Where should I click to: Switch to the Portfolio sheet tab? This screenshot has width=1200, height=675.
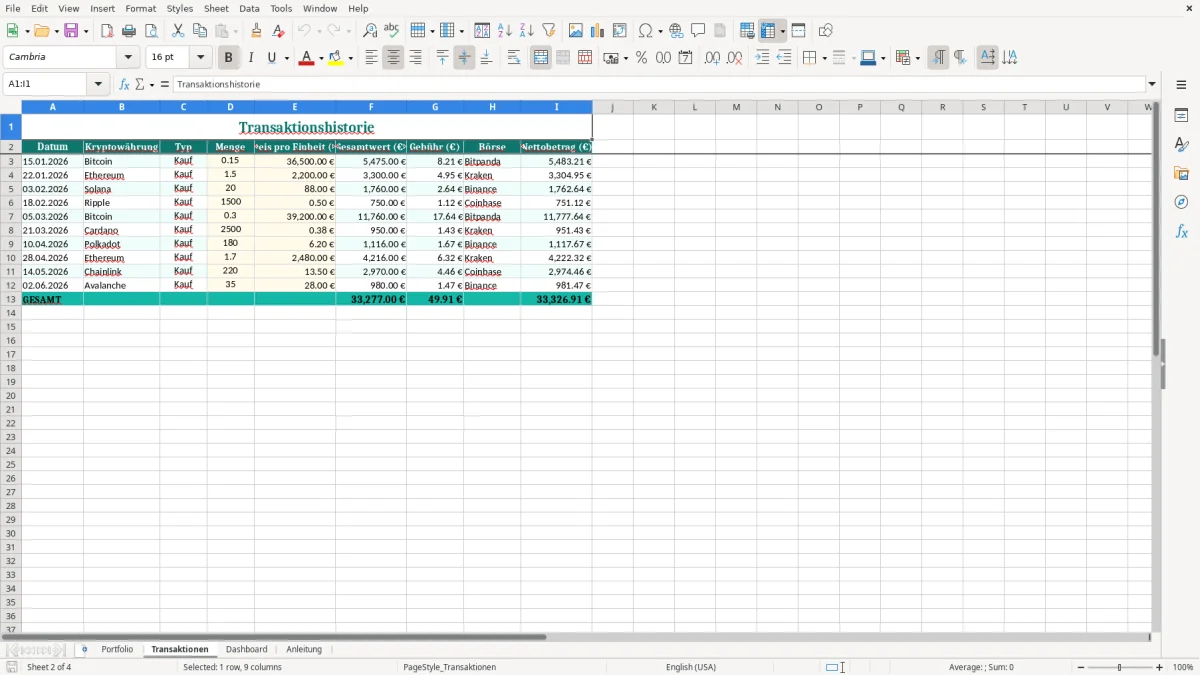117,649
